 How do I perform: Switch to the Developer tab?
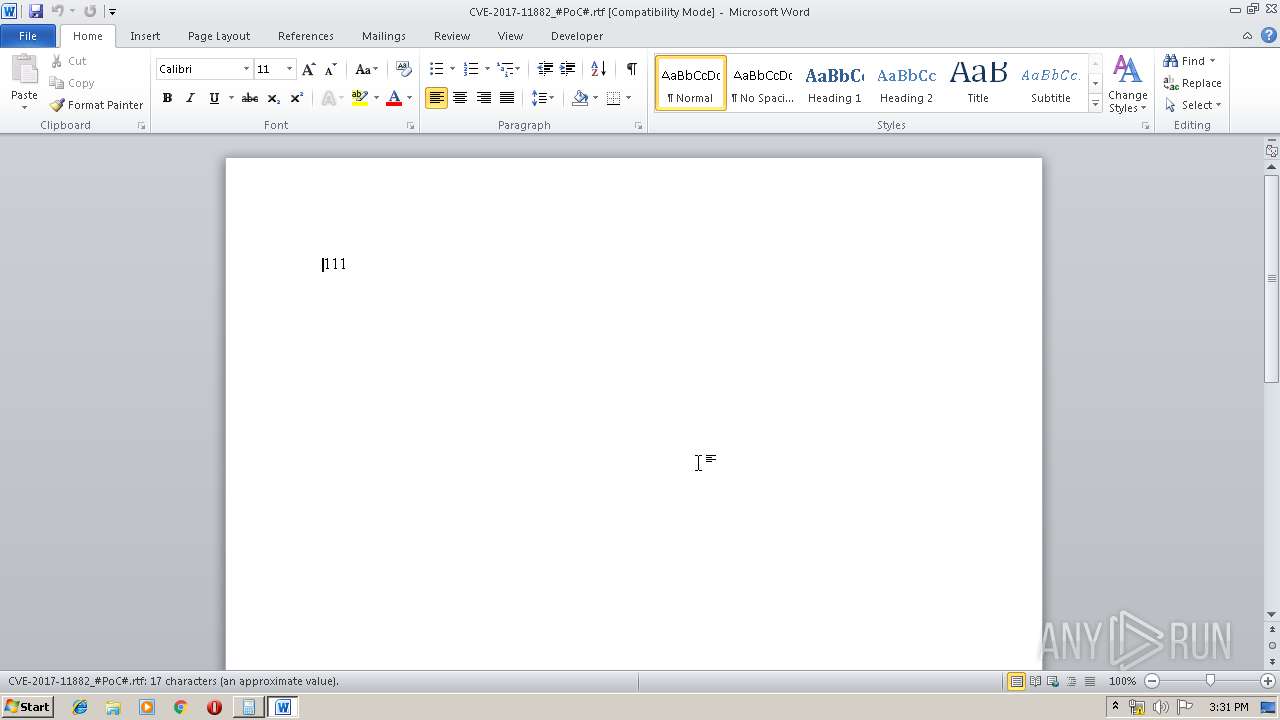pos(577,36)
